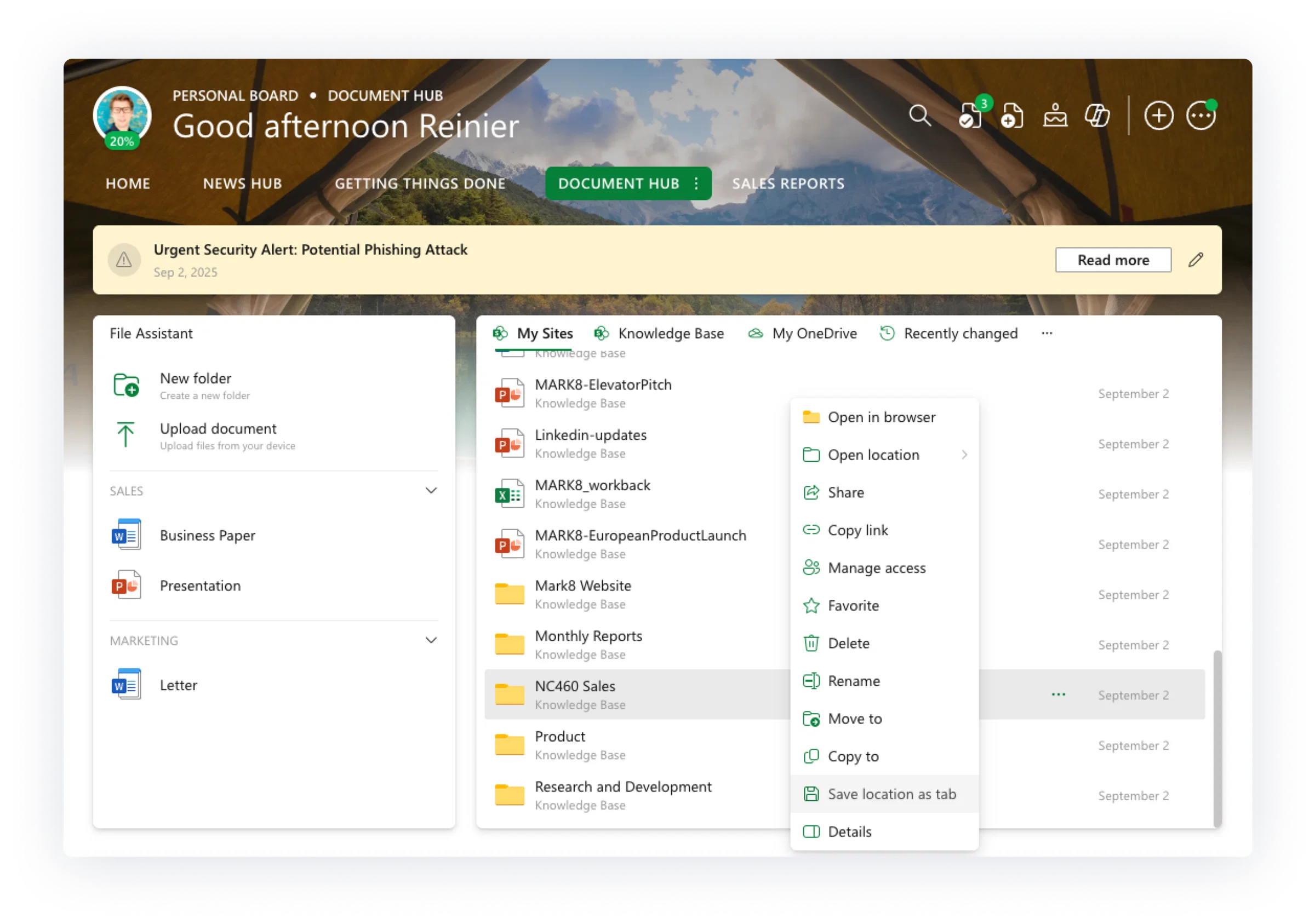Click the MARK8_workback Excel icon
Screen dimensions: 1315x924
[509, 494]
